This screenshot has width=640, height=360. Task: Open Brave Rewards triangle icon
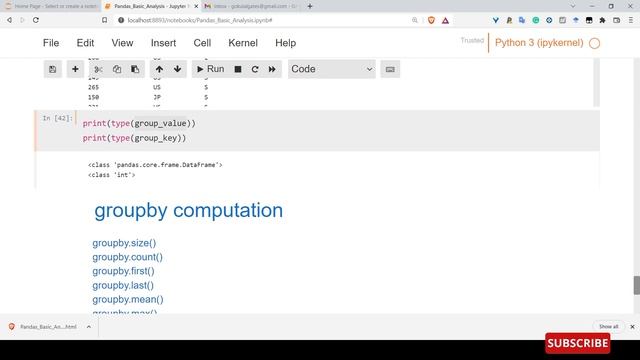coord(445,20)
